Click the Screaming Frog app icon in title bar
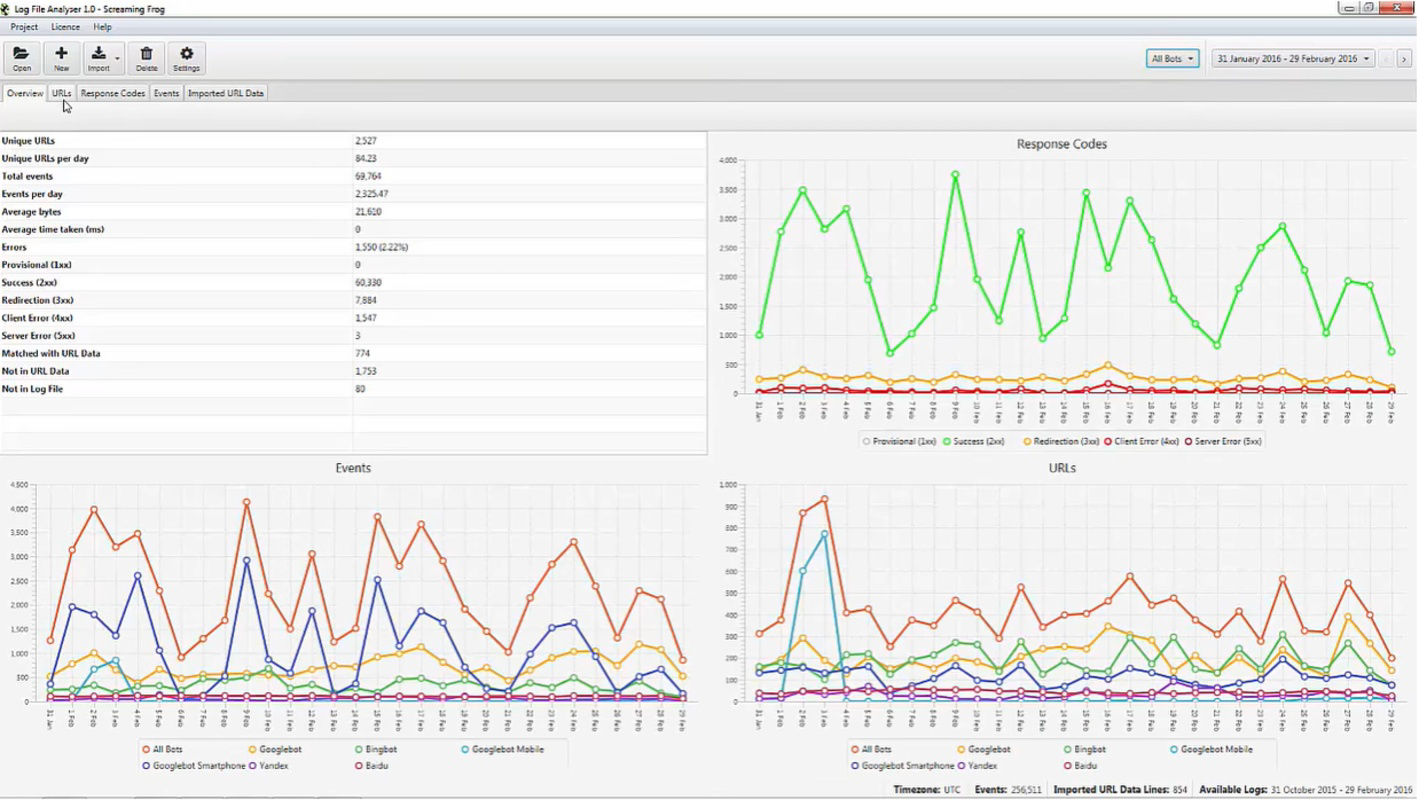This screenshot has width=1419, height=800. [x=6, y=8]
